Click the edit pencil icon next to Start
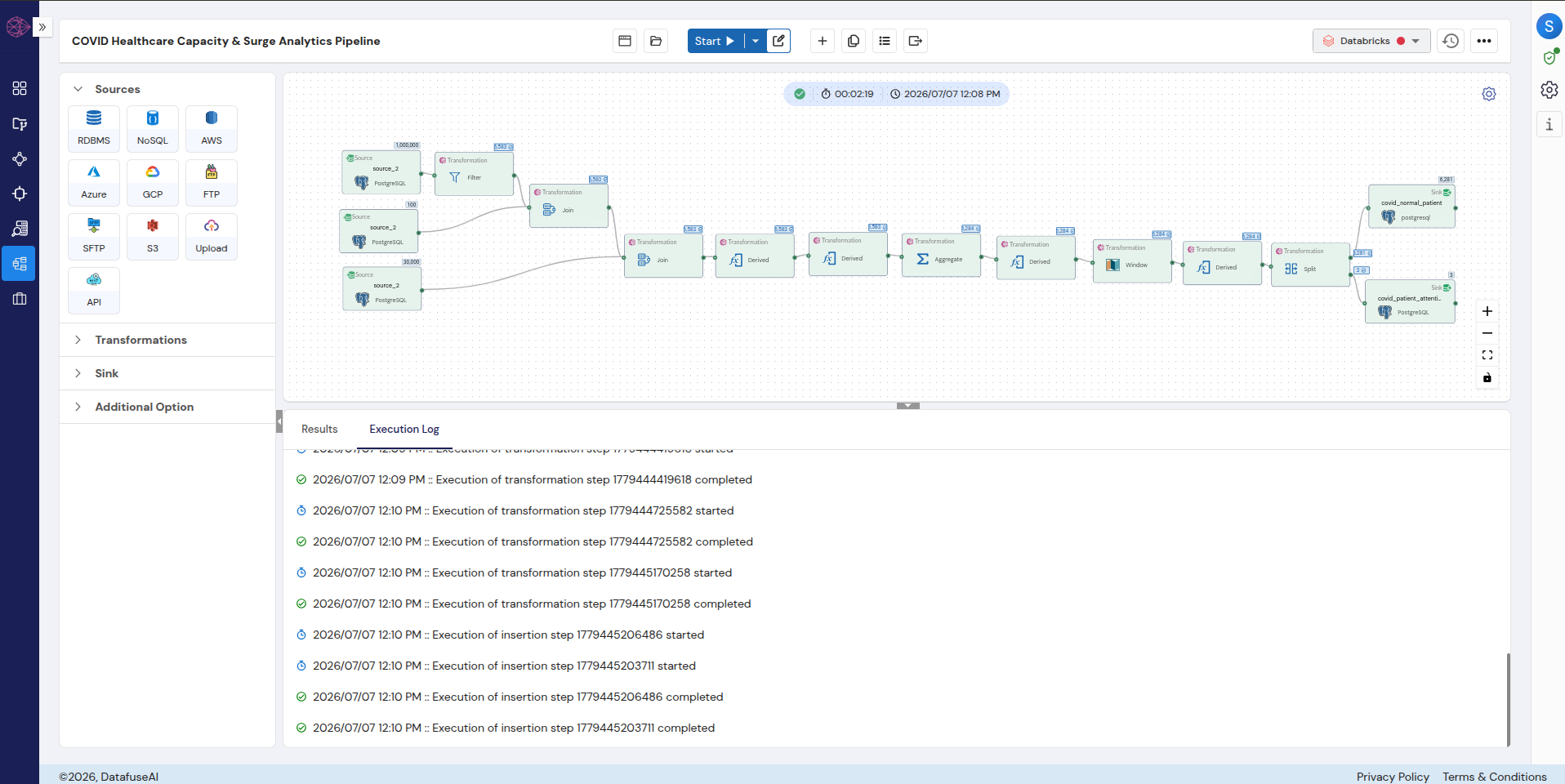The height and width of the screenshot is (784, 1565). [x=779, y=41]
